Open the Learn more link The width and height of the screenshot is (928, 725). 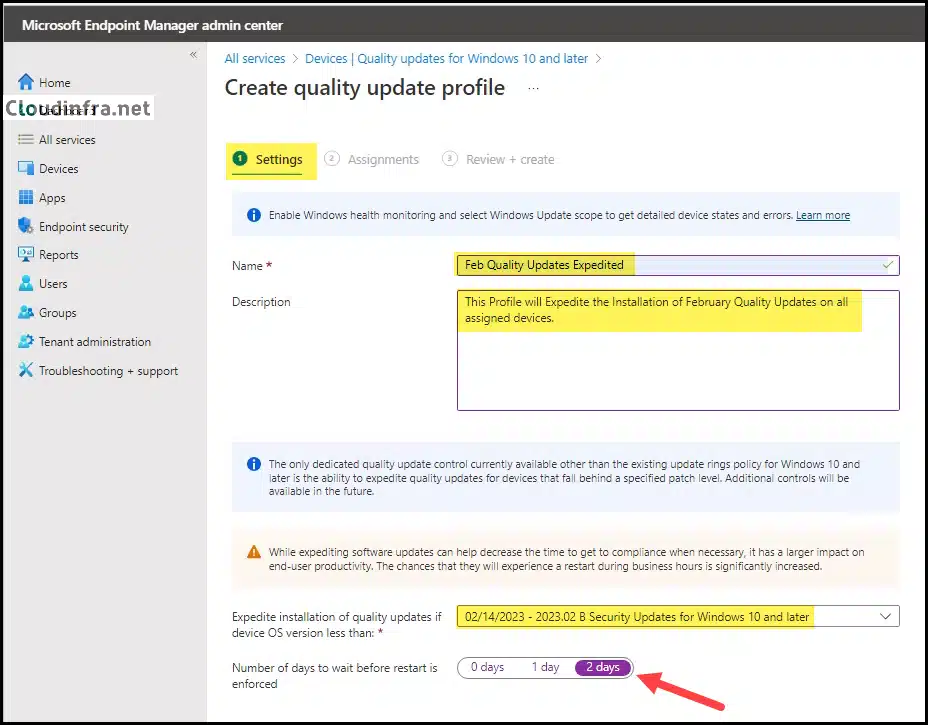point(823,215)
